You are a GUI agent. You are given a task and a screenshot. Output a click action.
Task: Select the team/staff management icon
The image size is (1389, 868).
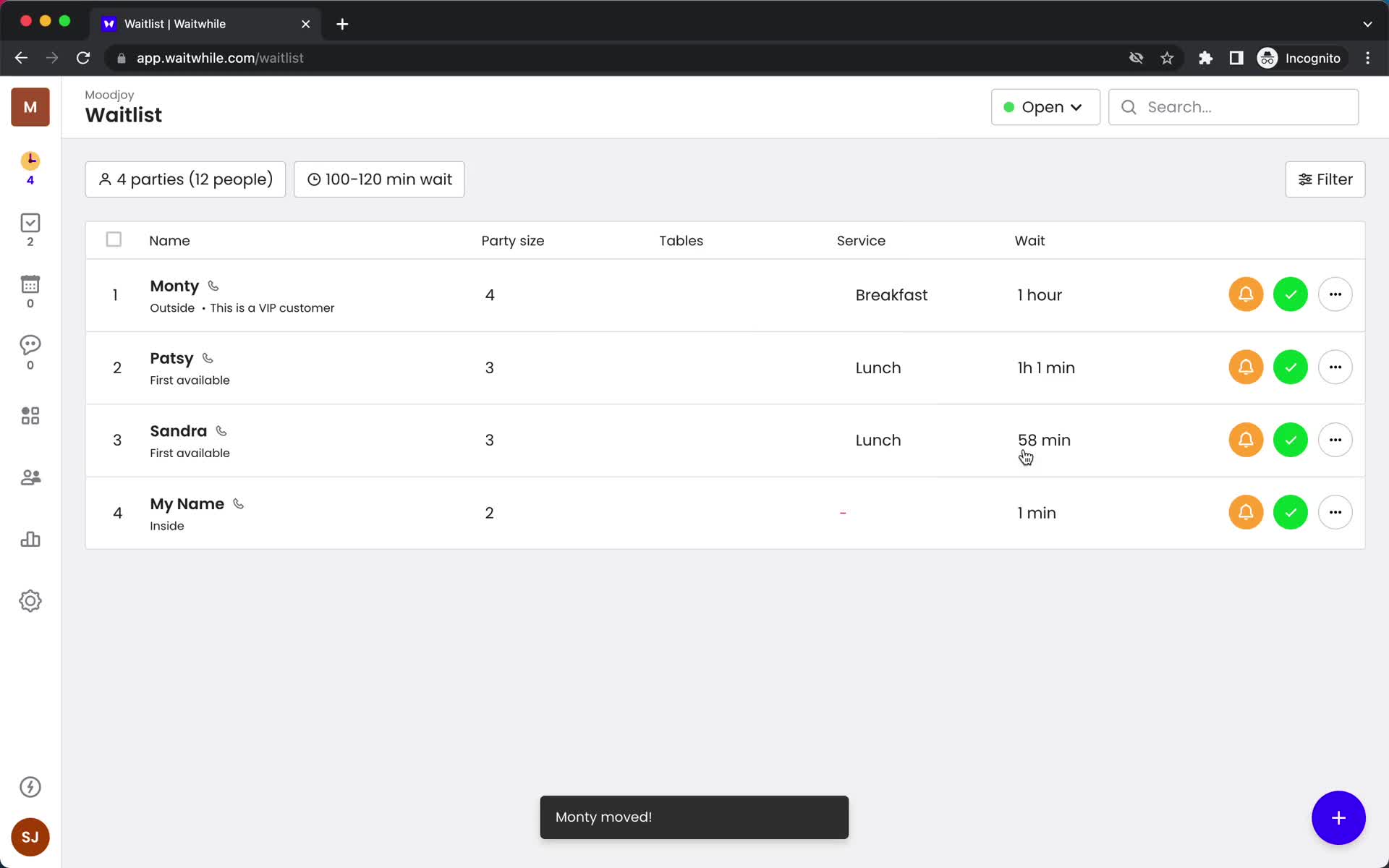coord(30,477)
